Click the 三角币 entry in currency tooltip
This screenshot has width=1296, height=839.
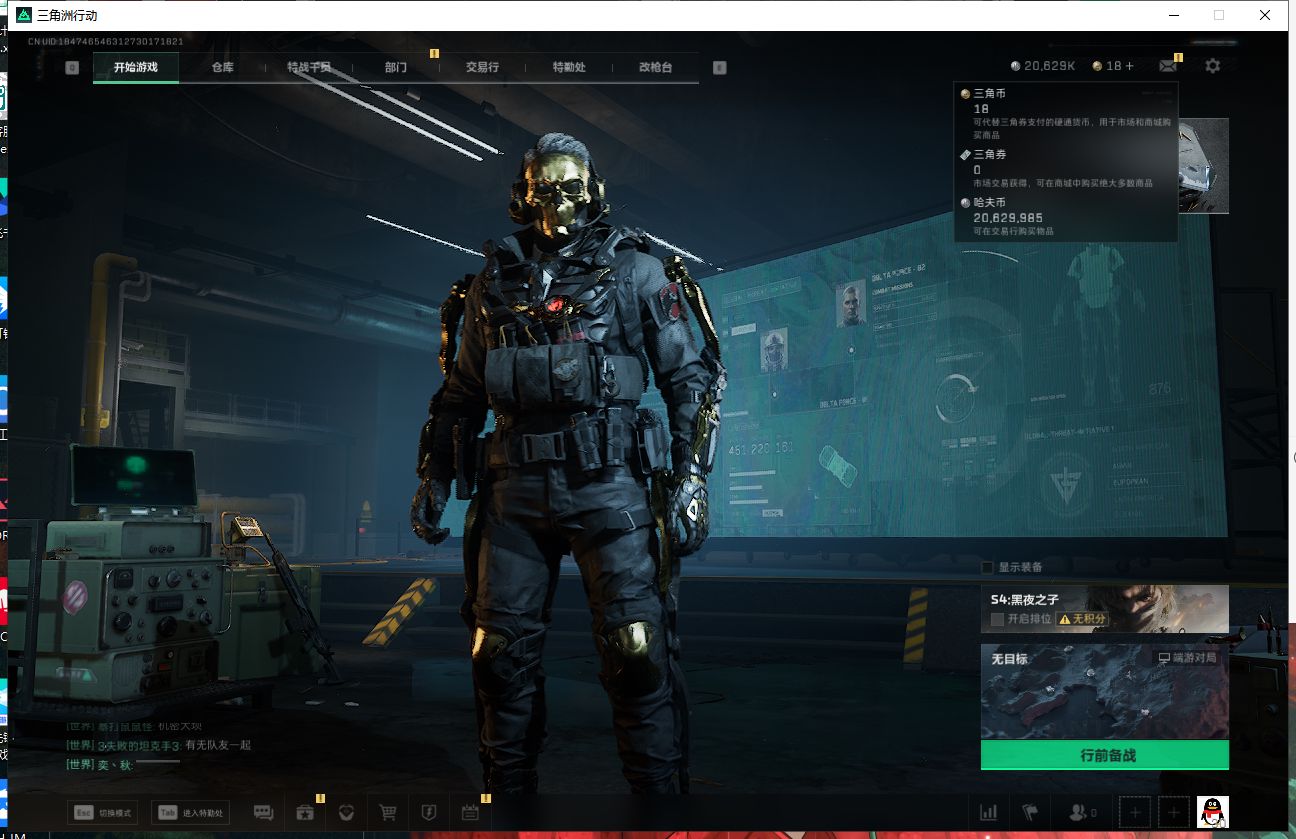(x=1066, y=114)
